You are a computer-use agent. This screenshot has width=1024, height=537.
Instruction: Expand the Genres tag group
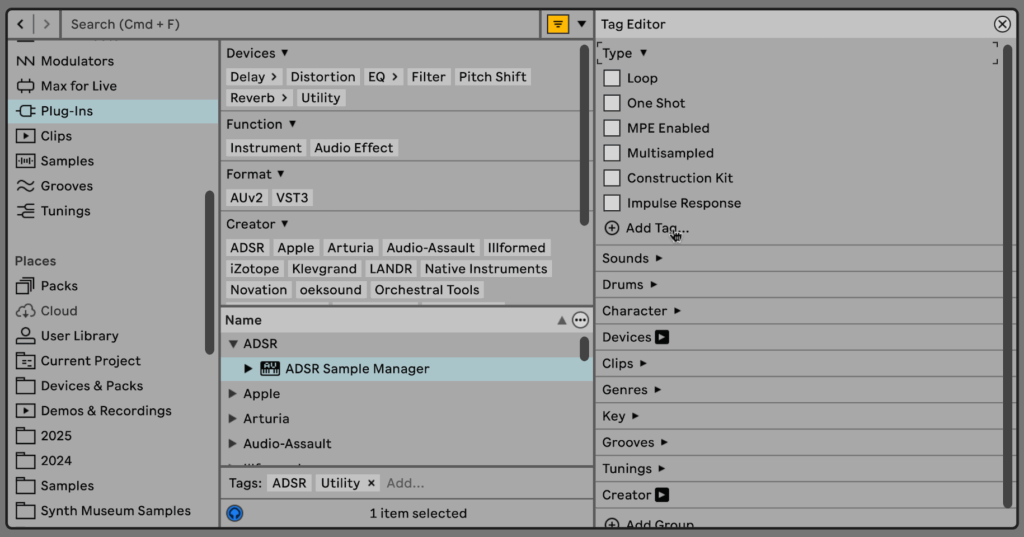658,389
